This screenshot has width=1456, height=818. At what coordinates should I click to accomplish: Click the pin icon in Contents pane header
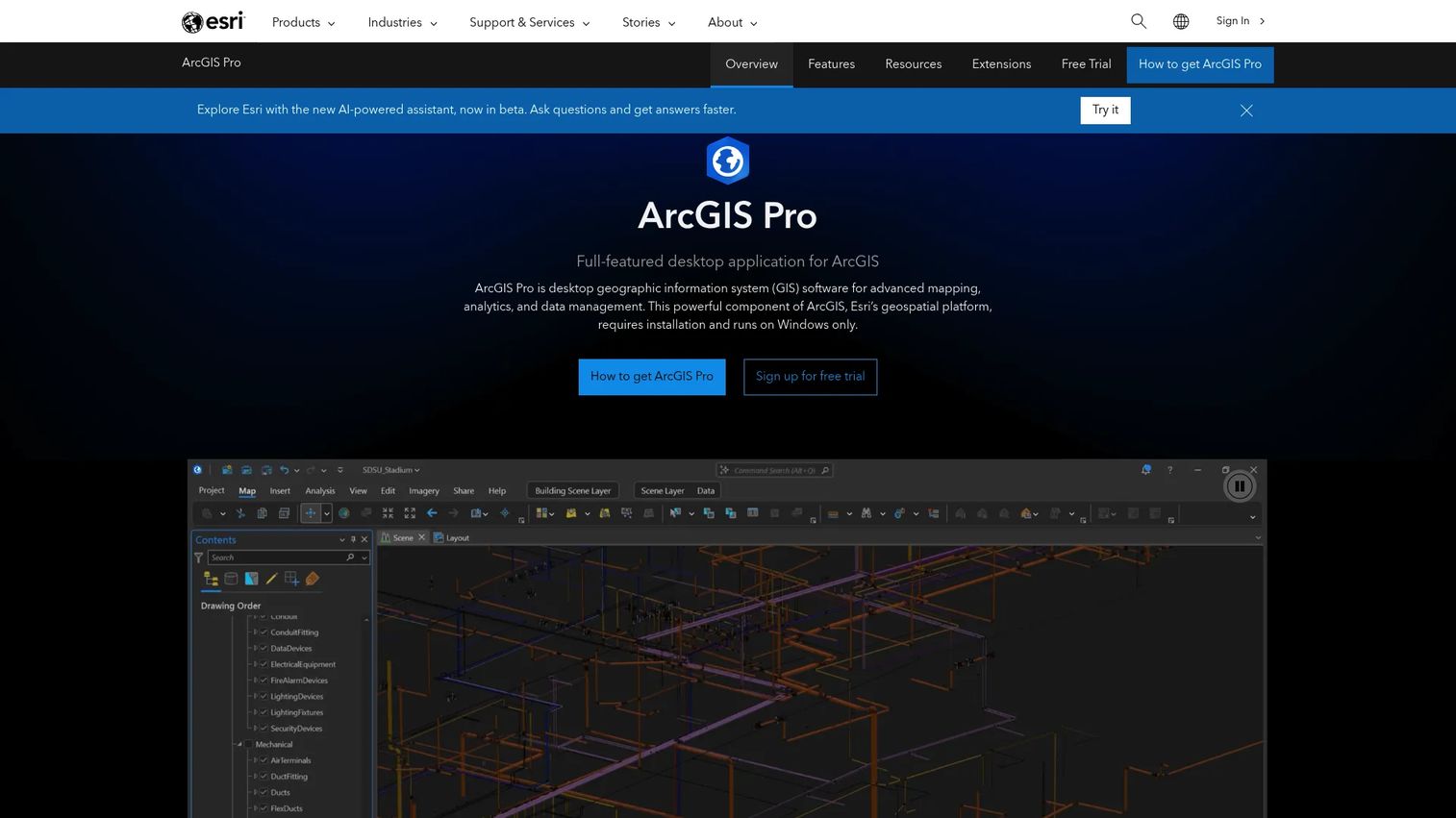(x=353, y=539)
